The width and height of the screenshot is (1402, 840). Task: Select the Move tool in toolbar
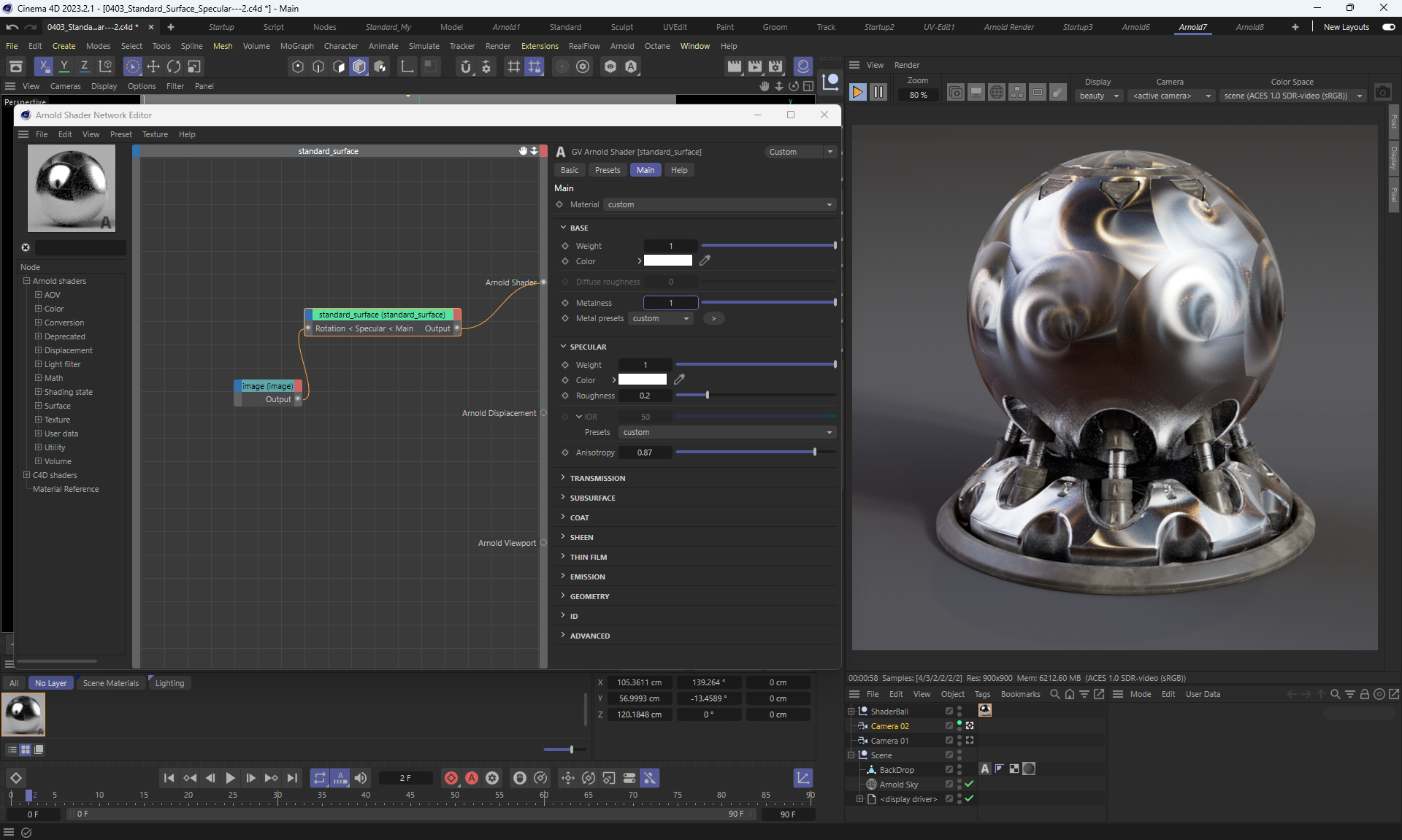[153, 66]
